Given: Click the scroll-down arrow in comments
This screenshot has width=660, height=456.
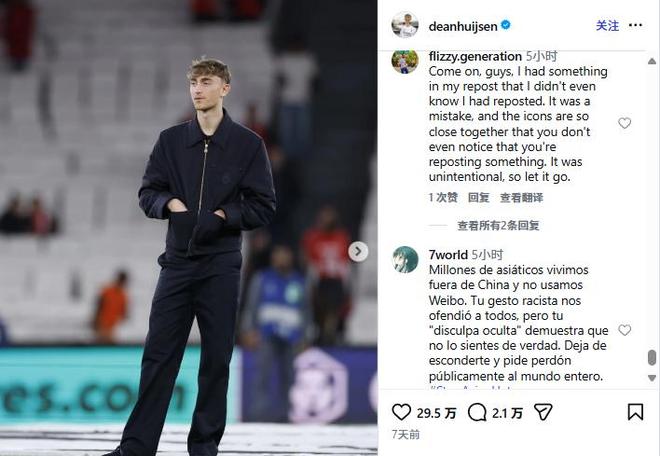Looking at the screenshot, I should 652,378.
